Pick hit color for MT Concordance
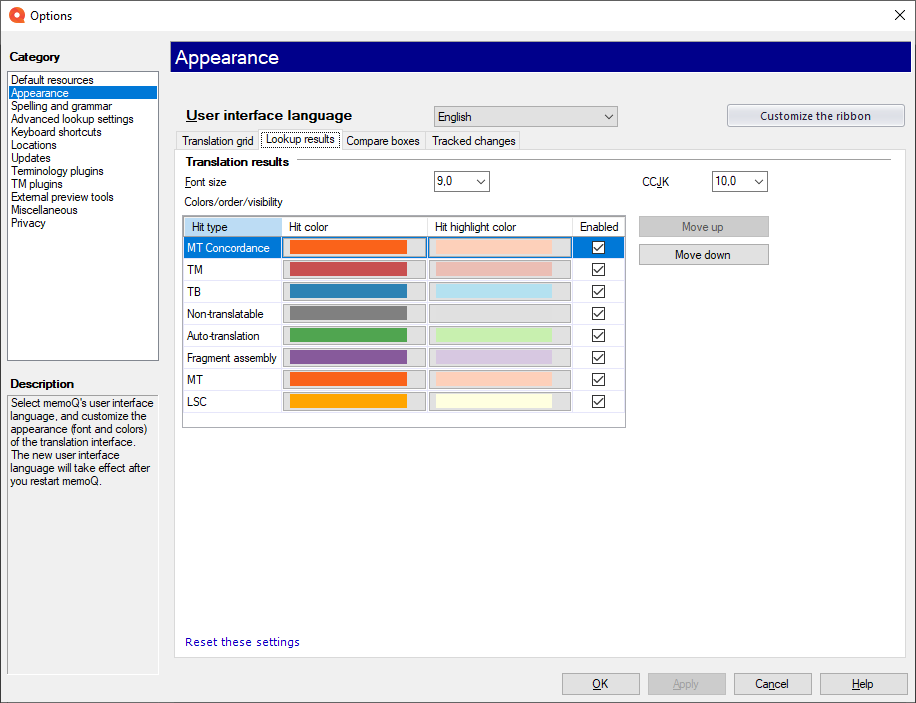The height and width of the screenshot is (703, 916). point(354,248)
